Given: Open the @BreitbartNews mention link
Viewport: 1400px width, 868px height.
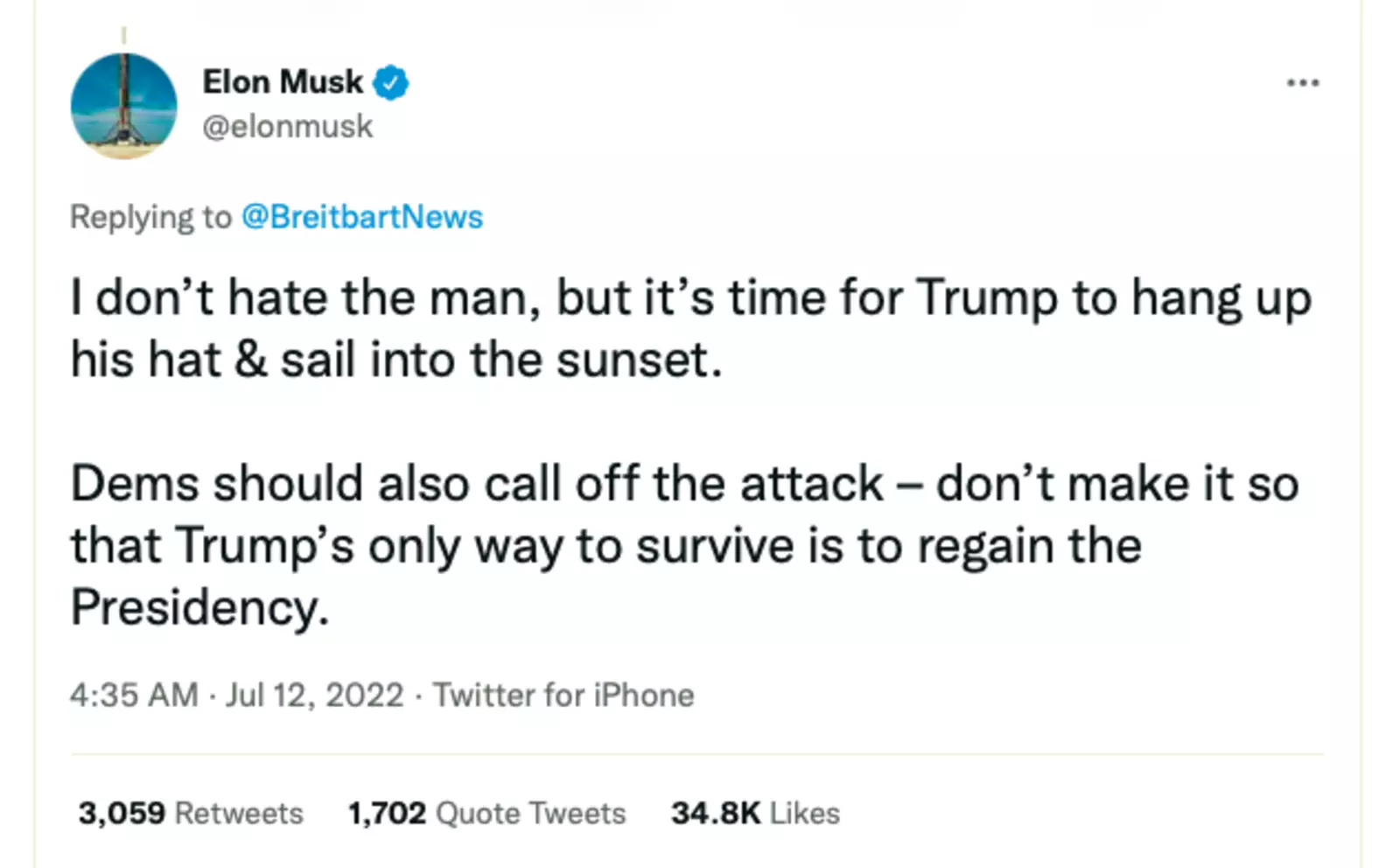Looking at the screenshot, I should [x=361, y=217].
